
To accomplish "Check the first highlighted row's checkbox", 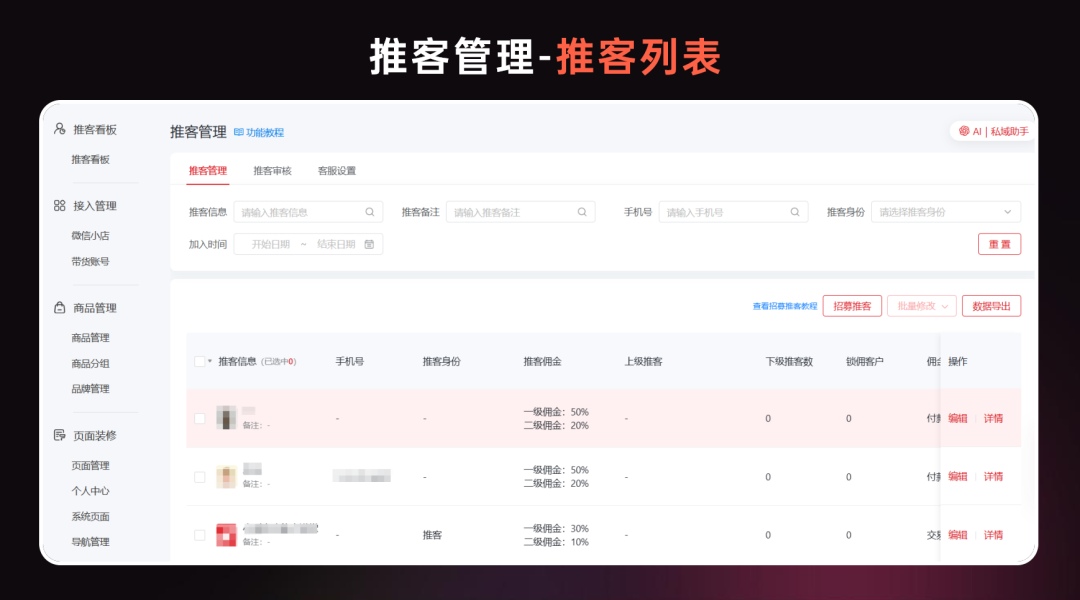I will [199, 417].
